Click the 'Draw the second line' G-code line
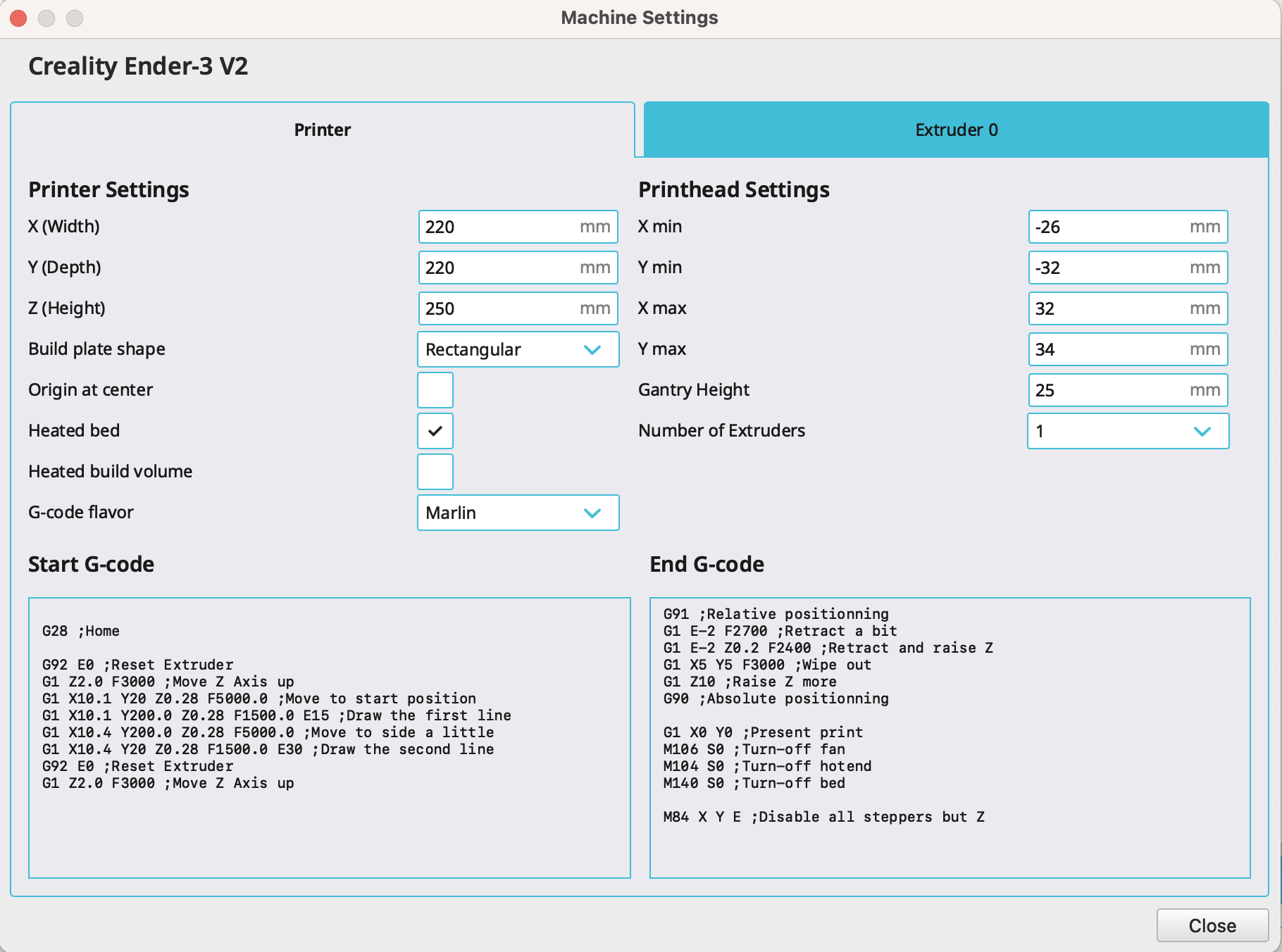The image size is (1282, 952). 268,749
